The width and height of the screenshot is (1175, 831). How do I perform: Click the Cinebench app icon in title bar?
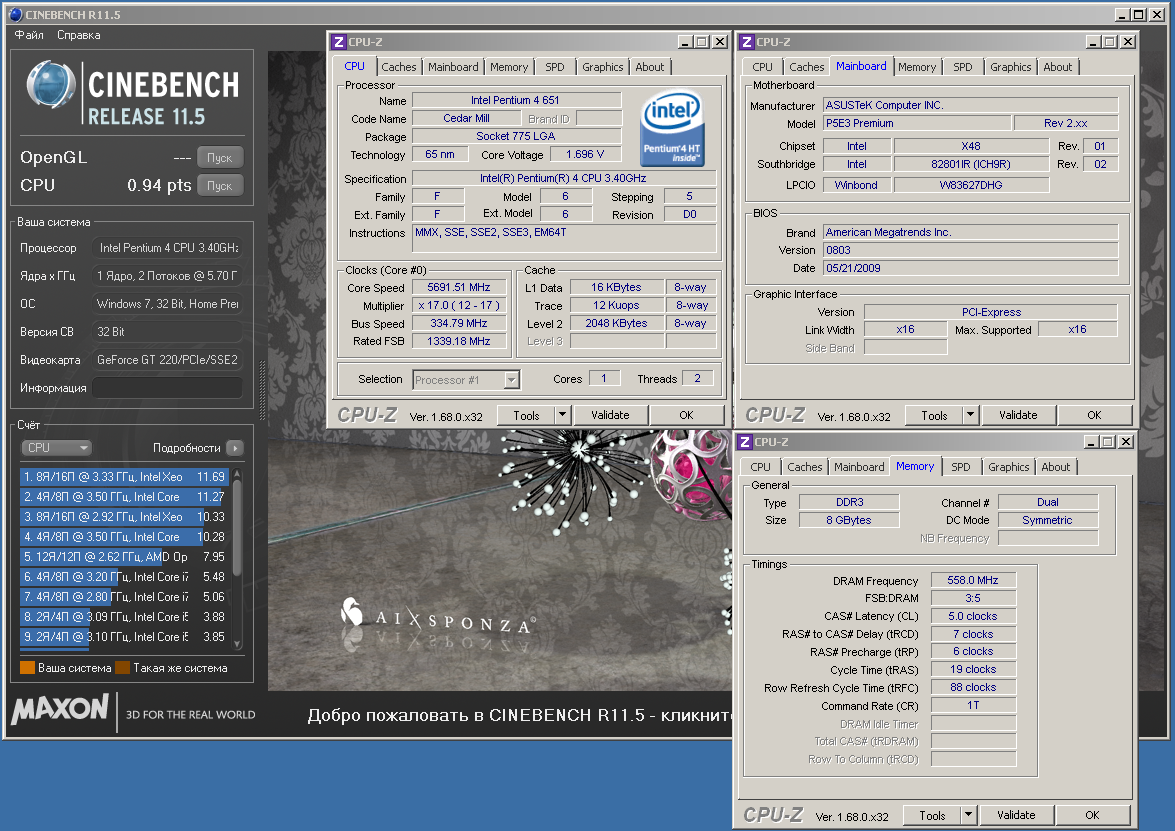[x=15, y=14]
